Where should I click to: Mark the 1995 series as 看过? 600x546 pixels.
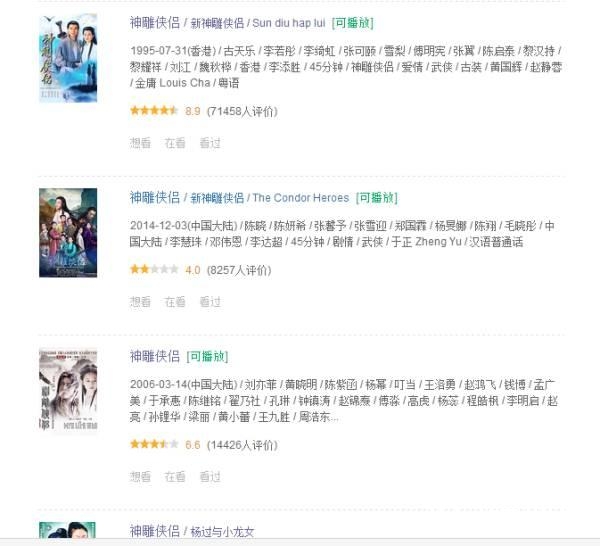click(x=210, y=143)
